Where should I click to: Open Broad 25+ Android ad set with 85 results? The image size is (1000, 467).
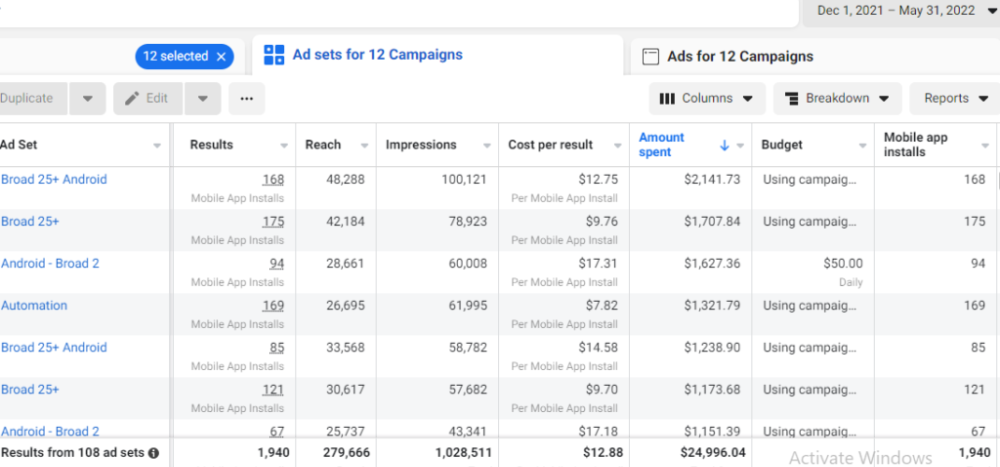pos(54,348)
